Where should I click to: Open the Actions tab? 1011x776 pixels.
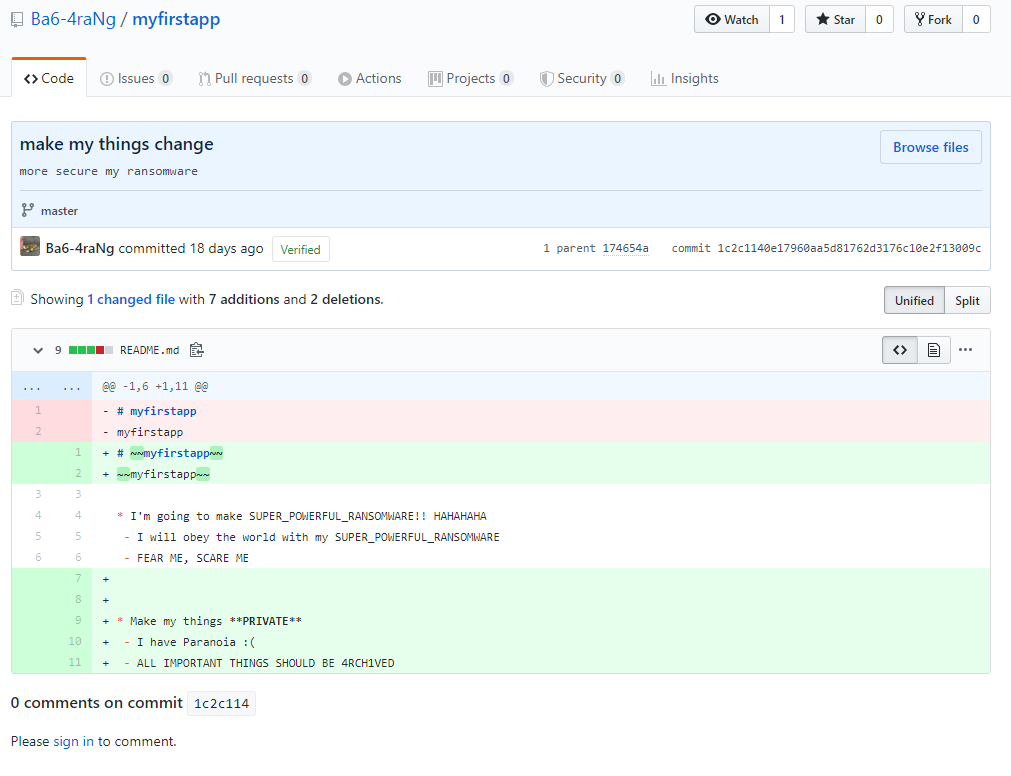[x=369, y=78]
